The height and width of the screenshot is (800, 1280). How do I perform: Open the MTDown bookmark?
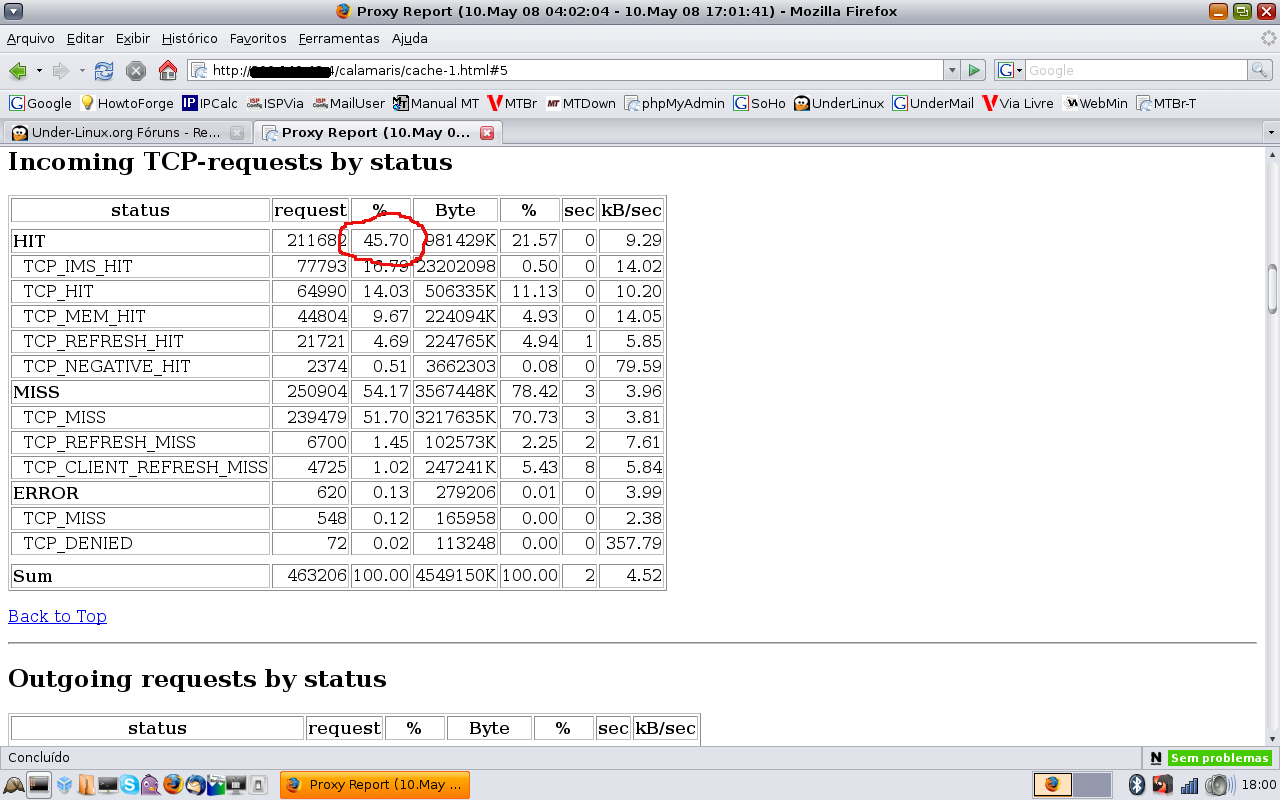(x=580, y=103)
